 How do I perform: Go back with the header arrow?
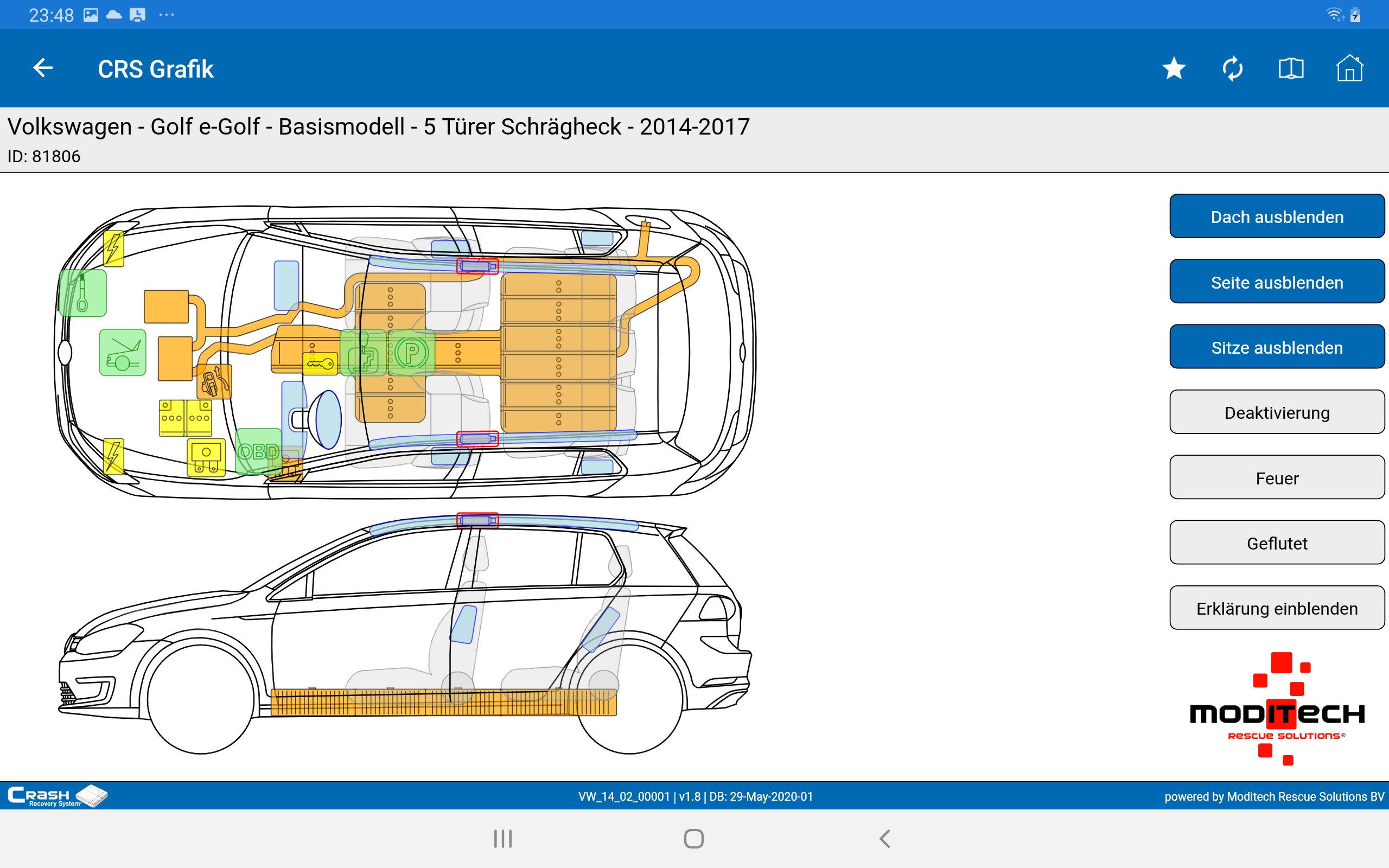[x=43, y=68]
